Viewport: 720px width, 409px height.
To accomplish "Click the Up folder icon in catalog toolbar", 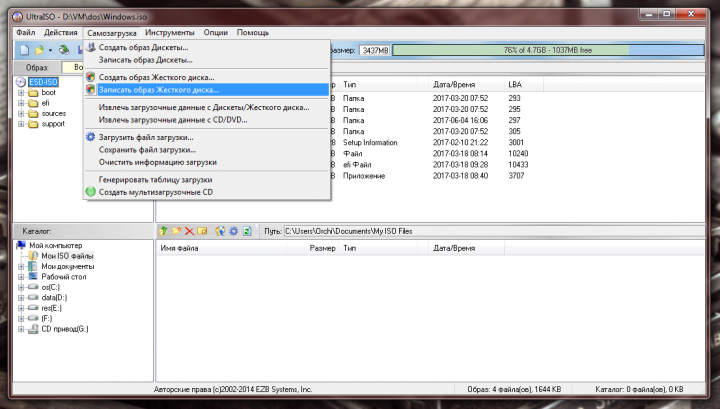I will pos(163,231).
